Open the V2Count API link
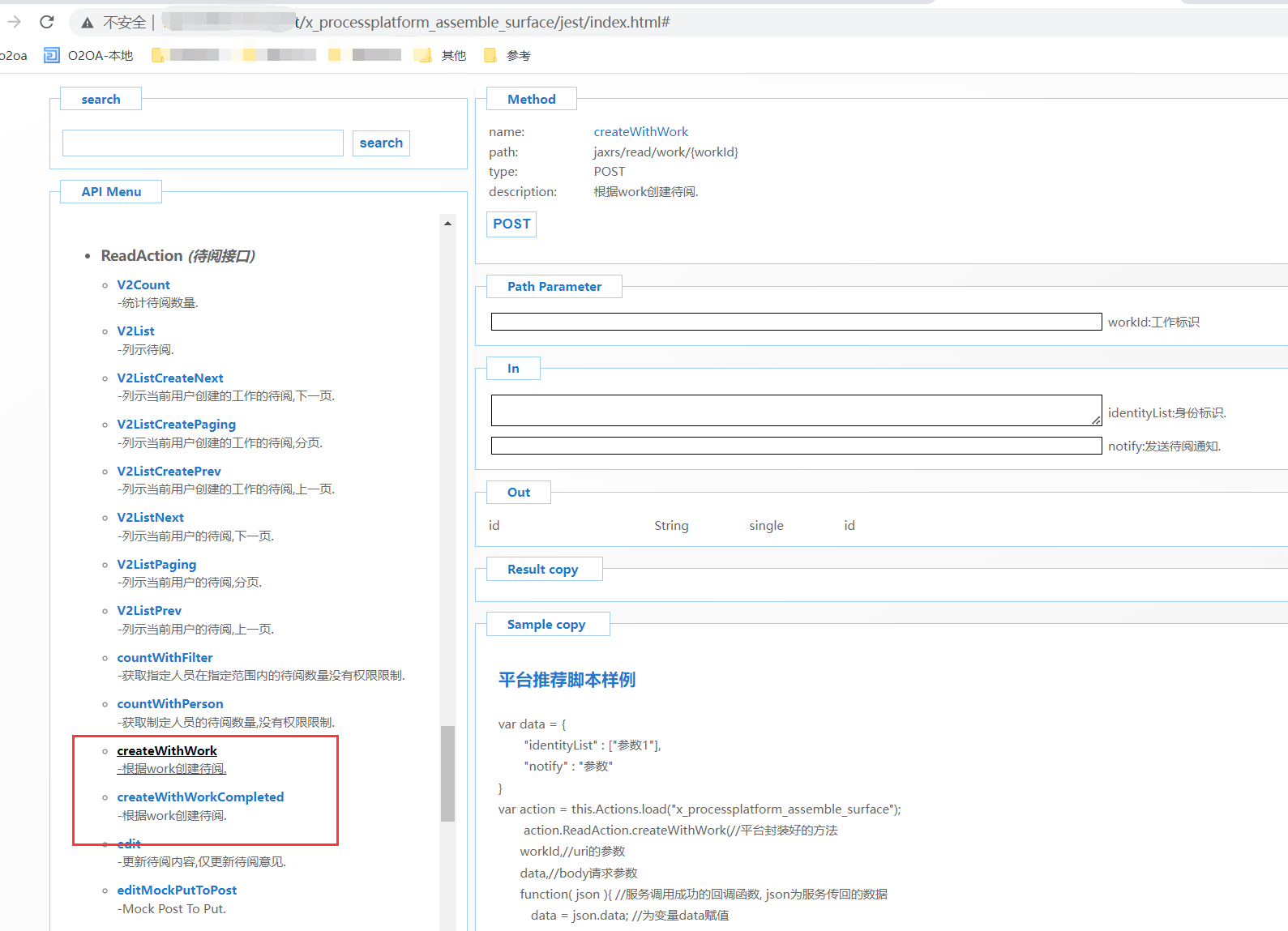The height and width of the screenshot is (931, 1288). point(143,284)
